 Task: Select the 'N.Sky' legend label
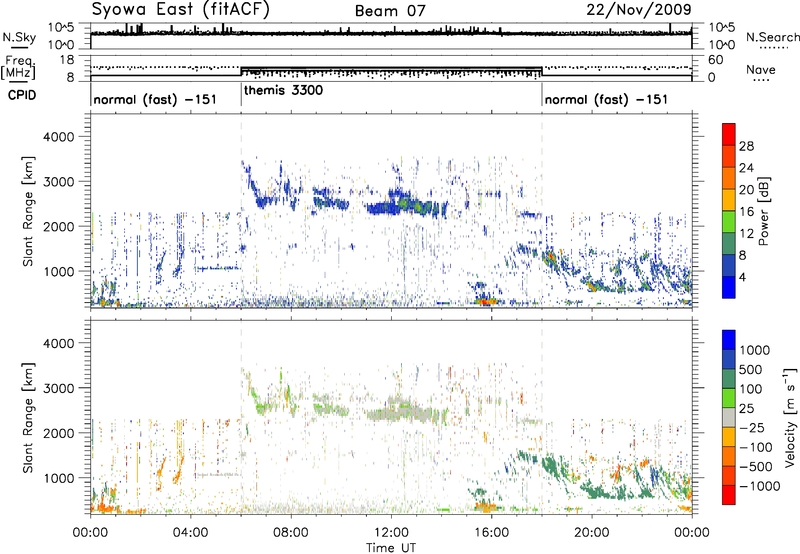pos(19,37)
